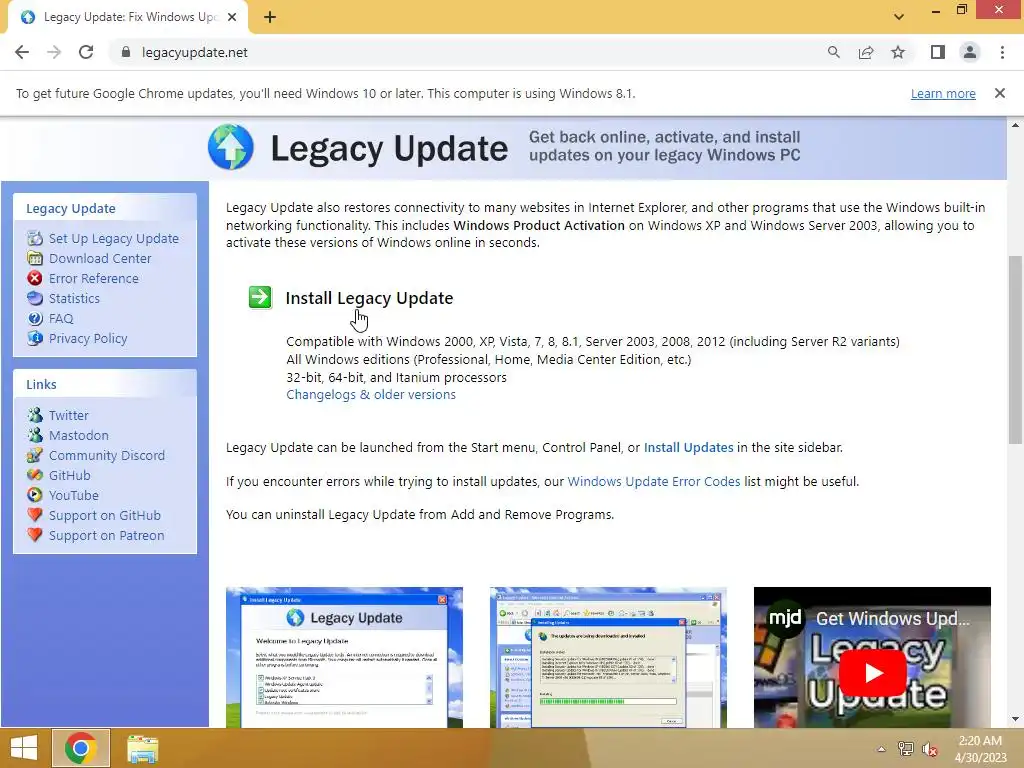Open Changelogs & older versions link
This screenshot has width=1024, height=768.
point(371,394)
